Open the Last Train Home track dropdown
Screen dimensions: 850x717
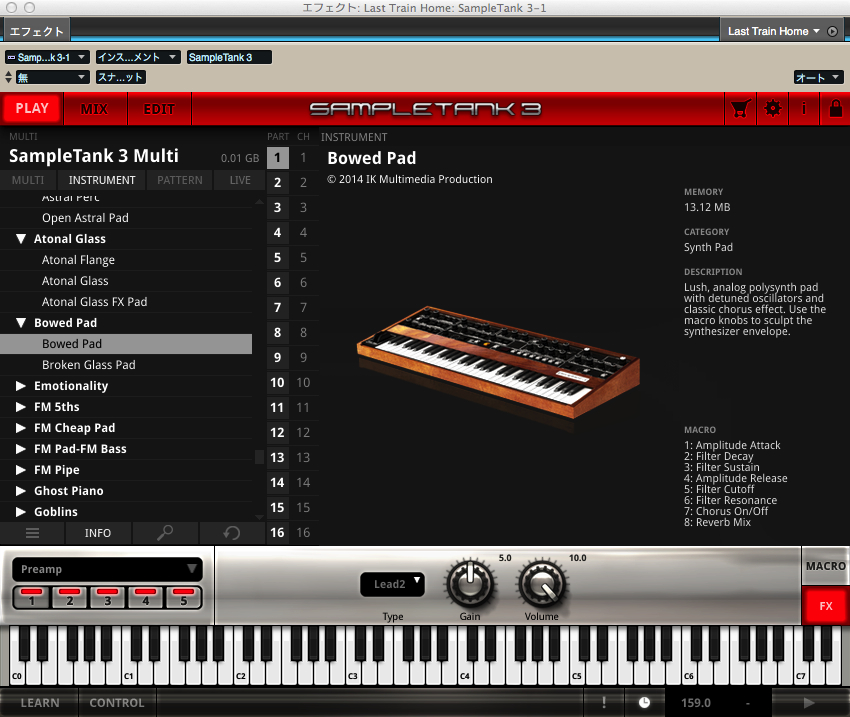pos(774,31)
